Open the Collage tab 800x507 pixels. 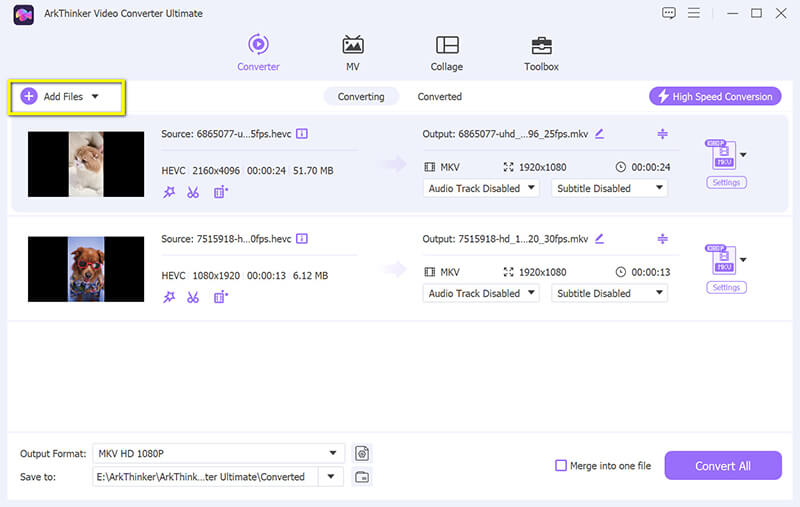(x=446, y=53)
